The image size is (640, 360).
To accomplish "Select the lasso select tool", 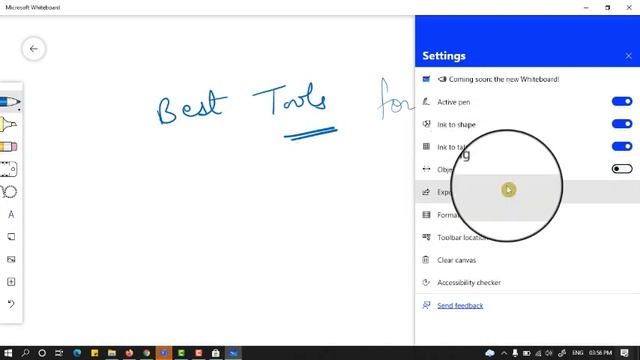I will pos(9,191).
